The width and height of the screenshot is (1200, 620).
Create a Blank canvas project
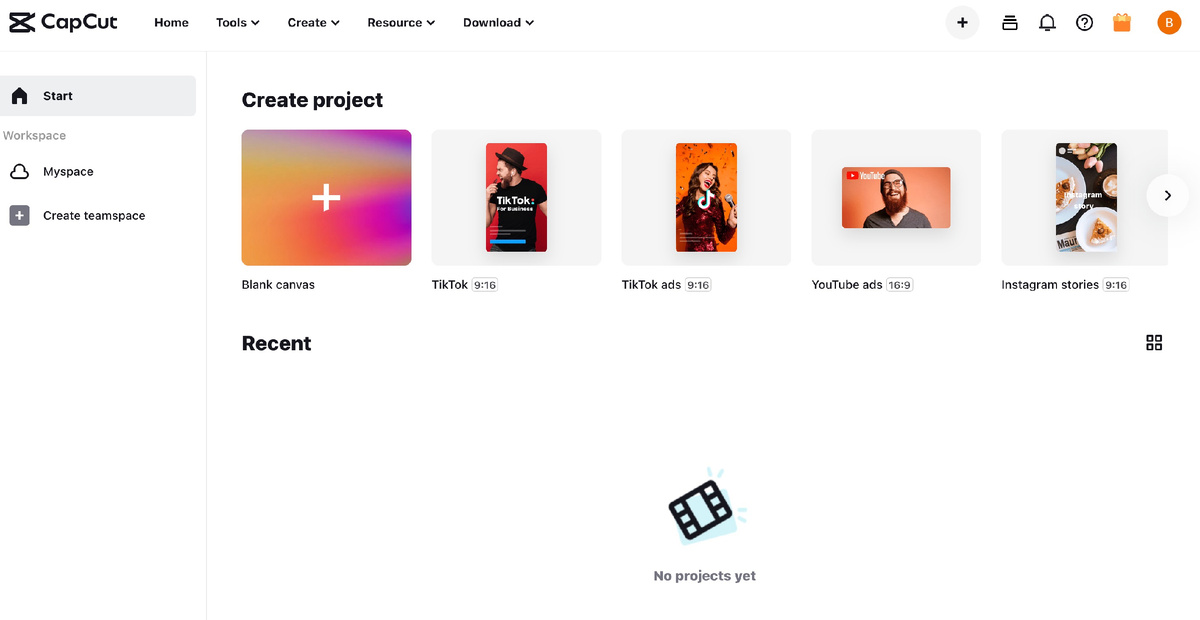pyautogui.click(x=326, y=197)
